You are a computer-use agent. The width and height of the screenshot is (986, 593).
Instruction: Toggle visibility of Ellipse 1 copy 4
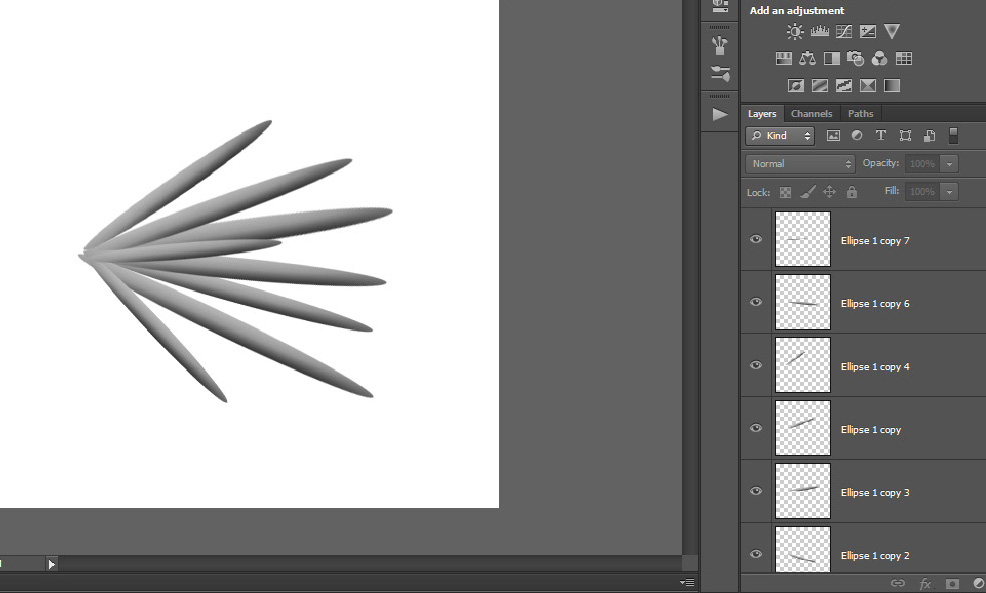[756, 366]
